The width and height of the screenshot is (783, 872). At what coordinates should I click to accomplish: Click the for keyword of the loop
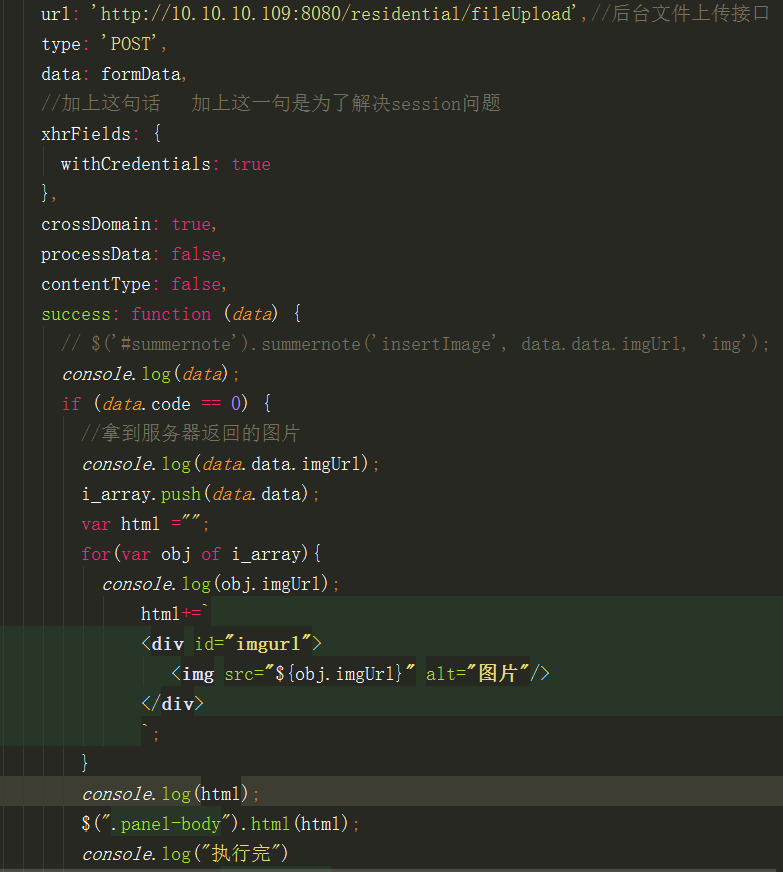point(96,554)
